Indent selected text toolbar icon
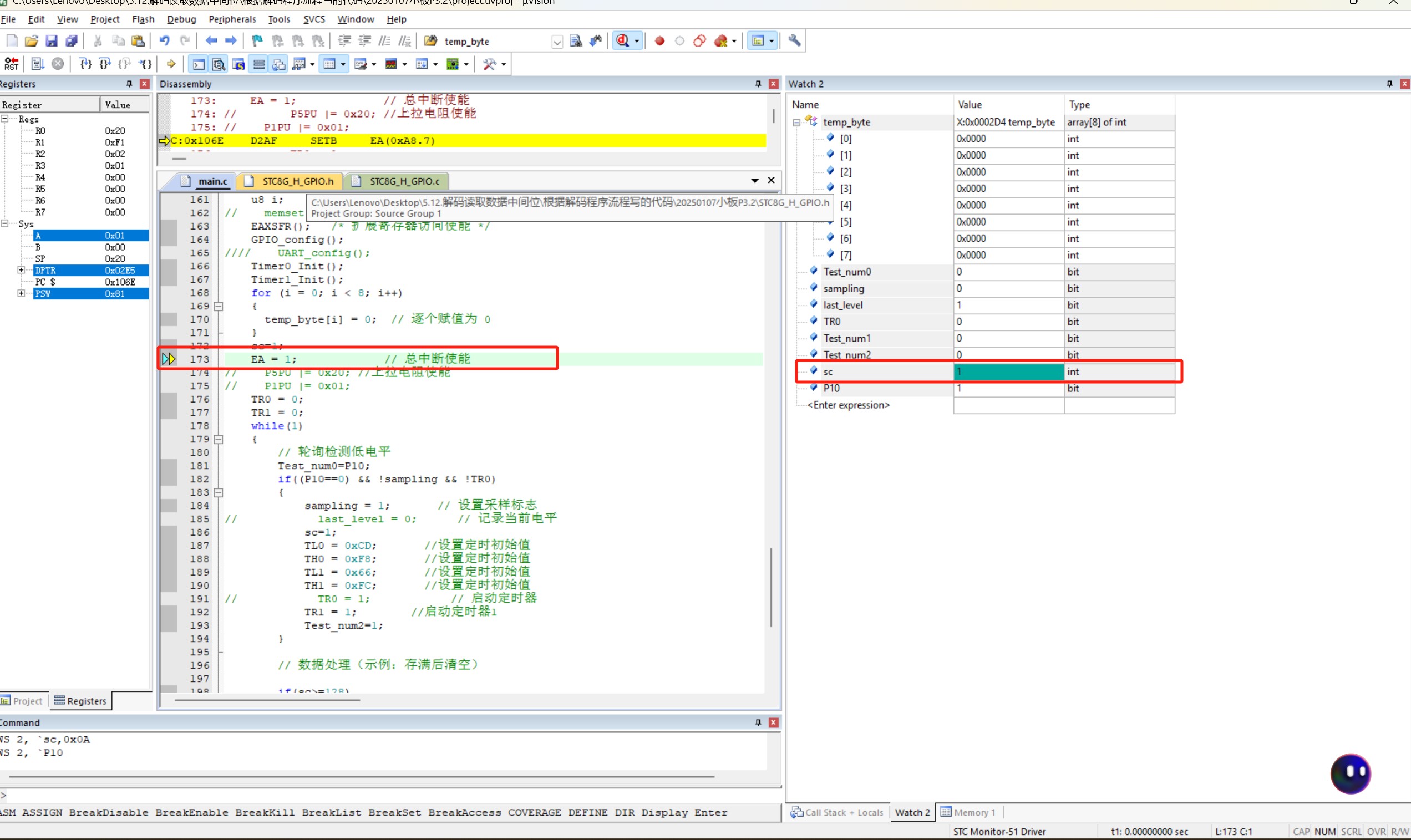The height and width of the screenshot is (840, 1411). tap(344, 41)
